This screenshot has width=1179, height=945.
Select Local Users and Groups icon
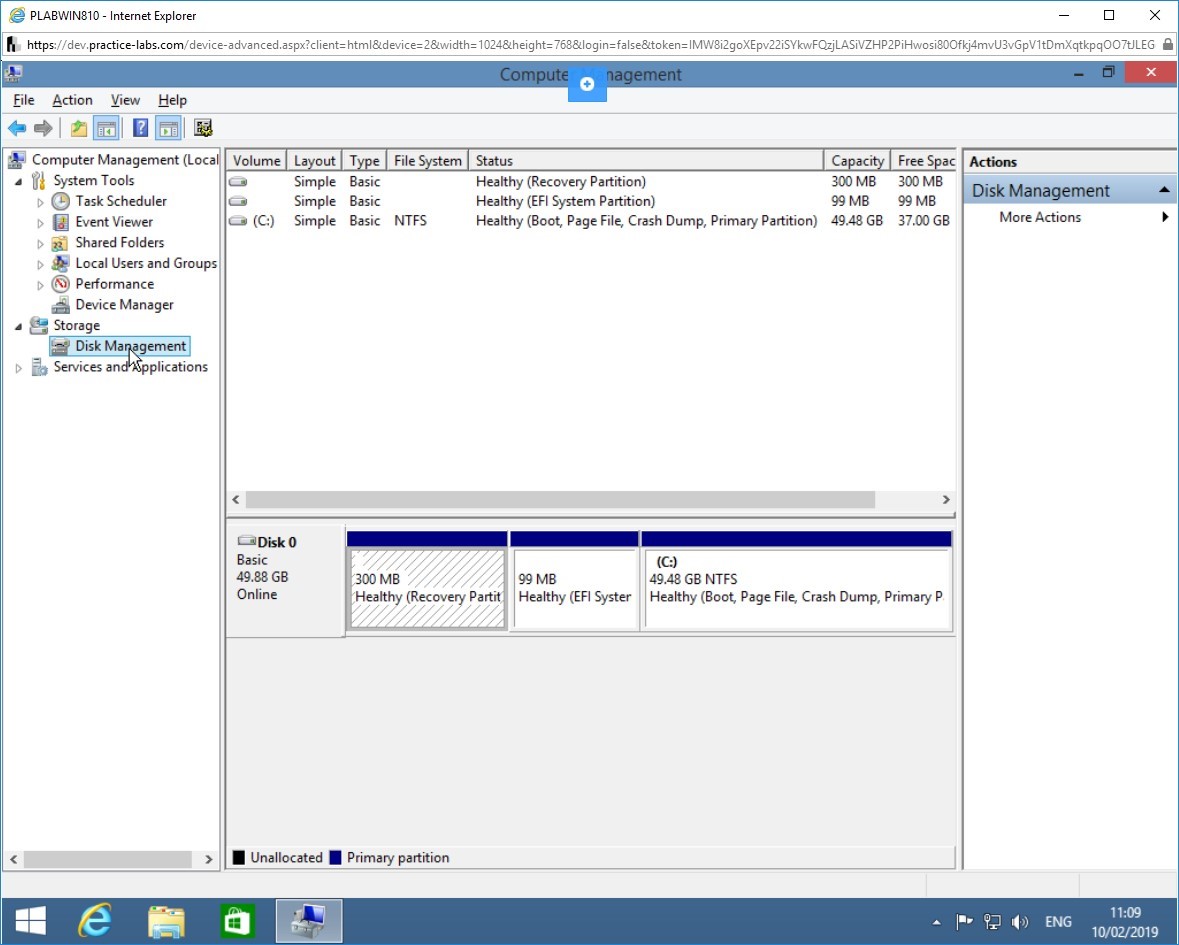point(60,263)
